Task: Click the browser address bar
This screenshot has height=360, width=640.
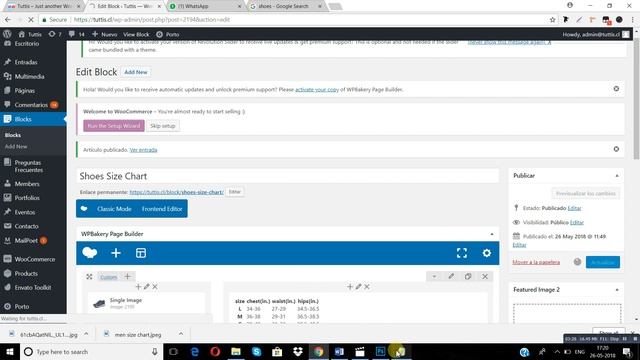Action: (x=294, y=20)
